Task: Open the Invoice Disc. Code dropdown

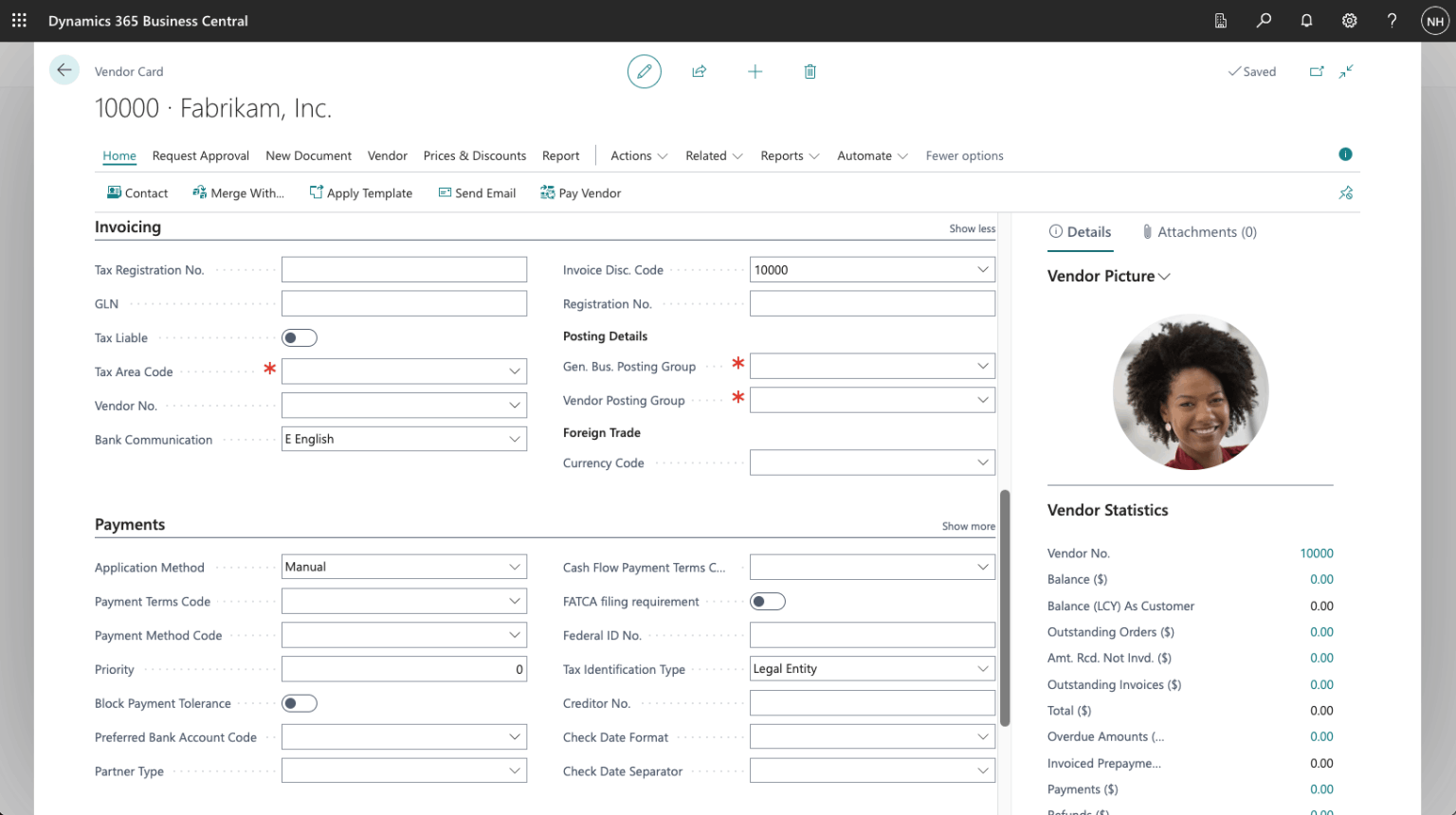Action: click(983, 270)
